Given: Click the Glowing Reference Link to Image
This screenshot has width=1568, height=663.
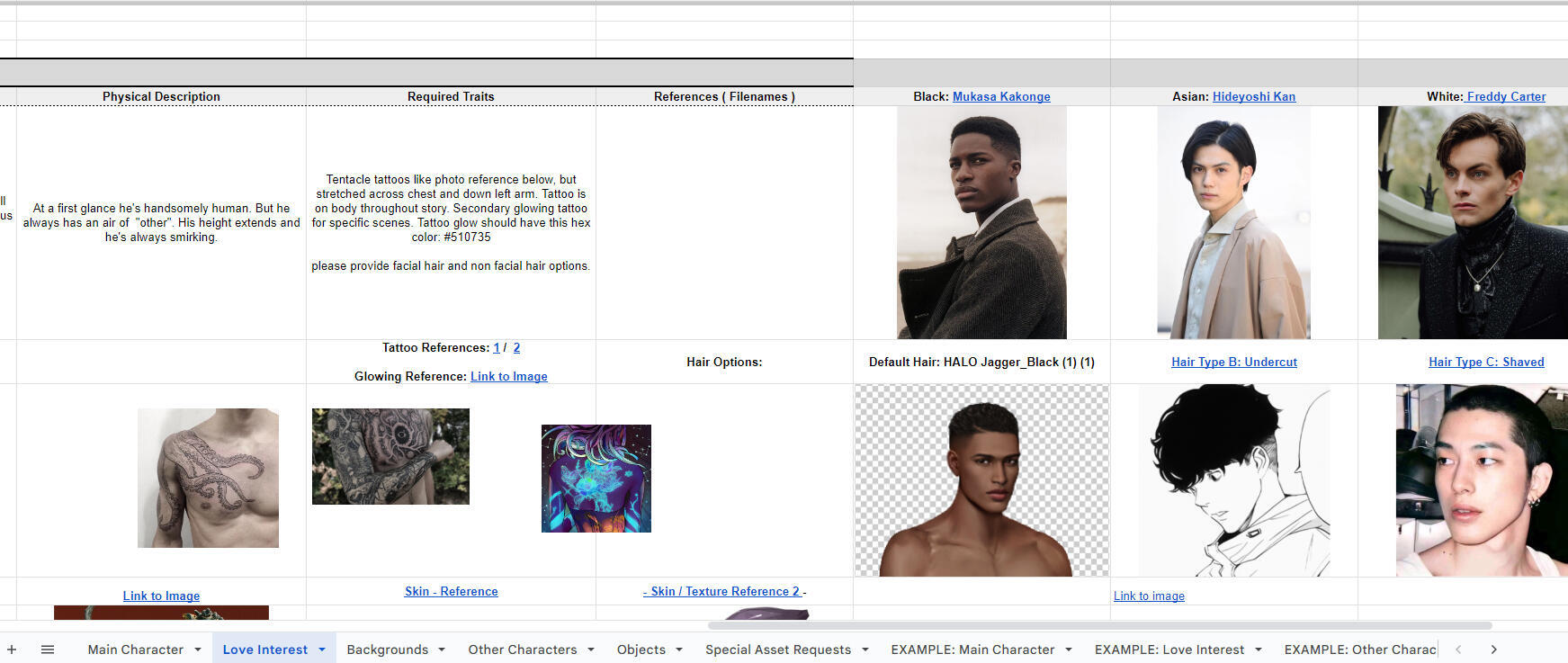Looking at the screenshot, I should [x=508, y=376].
